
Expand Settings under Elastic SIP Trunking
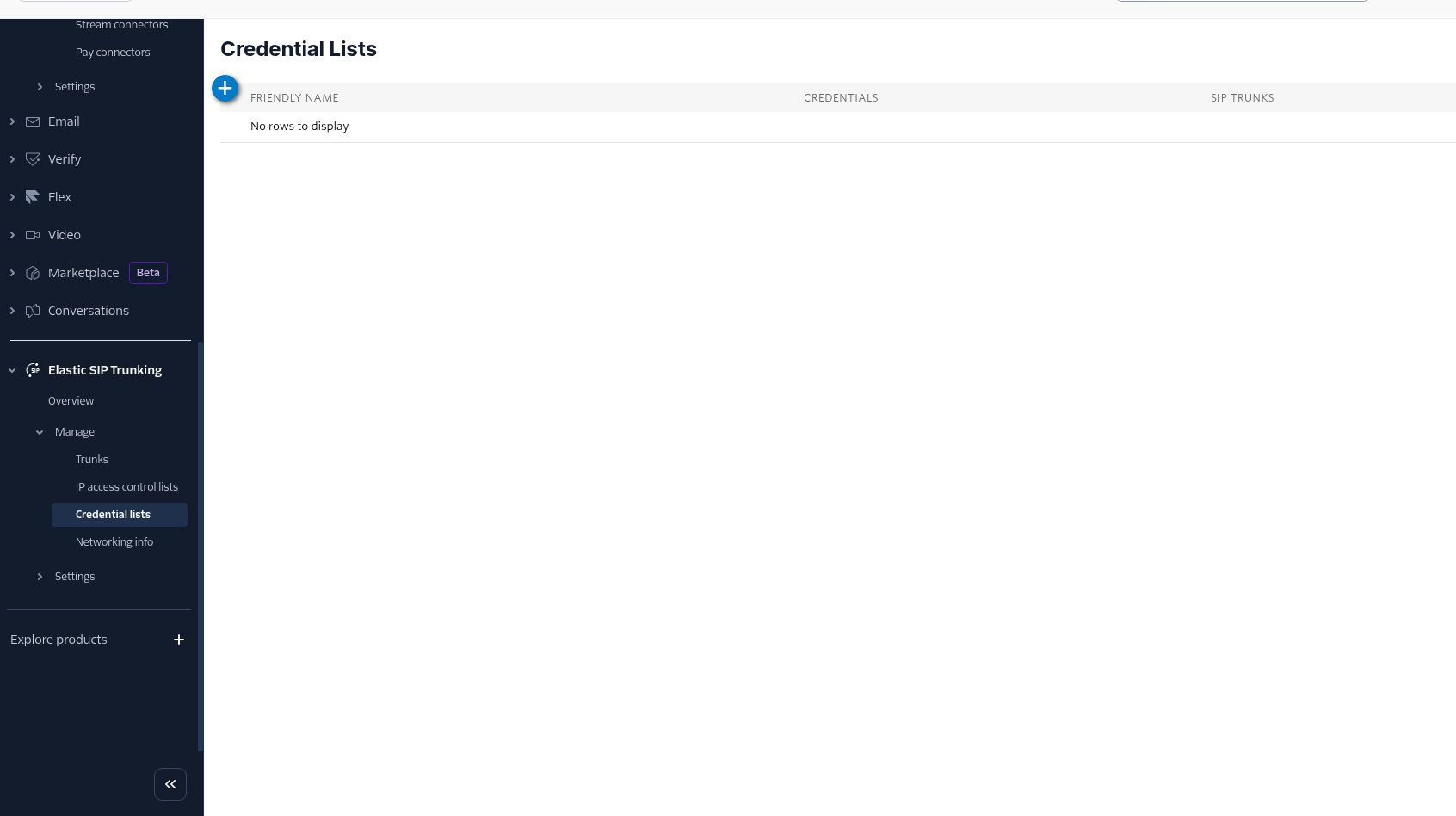40,577
